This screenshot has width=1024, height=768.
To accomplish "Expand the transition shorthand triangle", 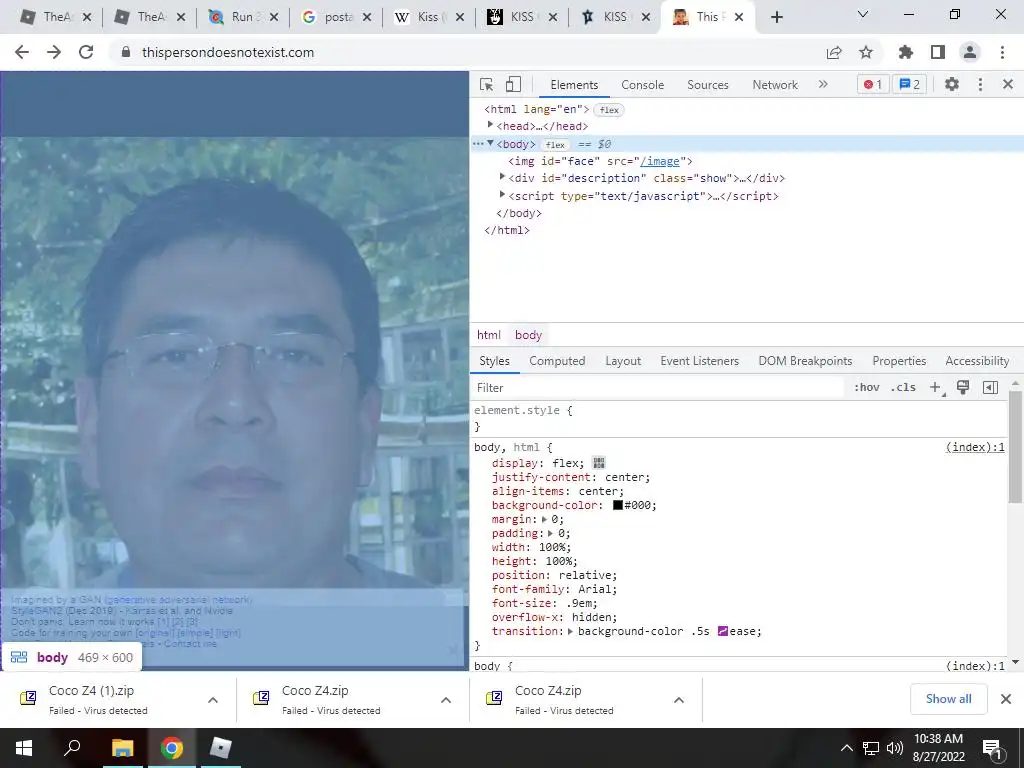I will [x=570, y=632].
